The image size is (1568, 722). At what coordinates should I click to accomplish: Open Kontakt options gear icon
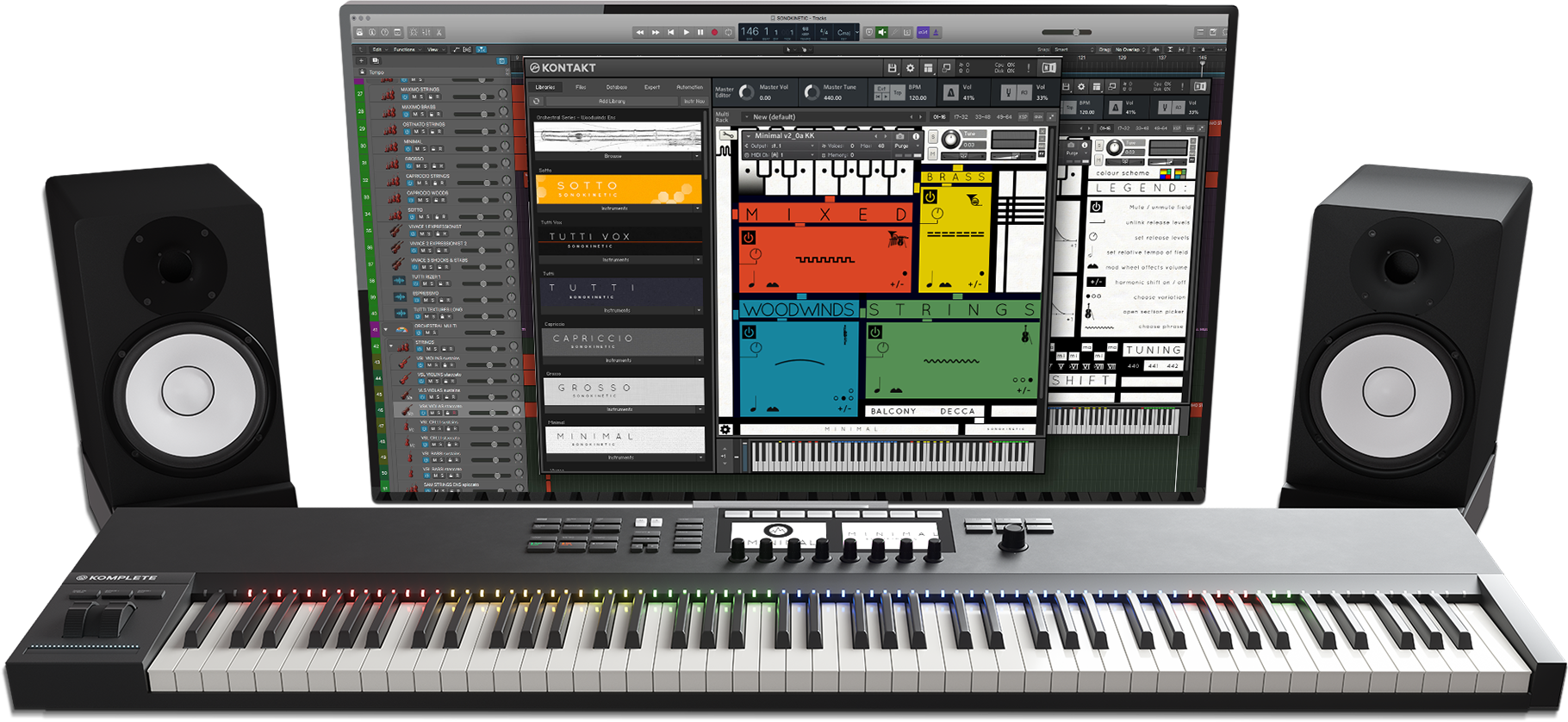[910, 68]
